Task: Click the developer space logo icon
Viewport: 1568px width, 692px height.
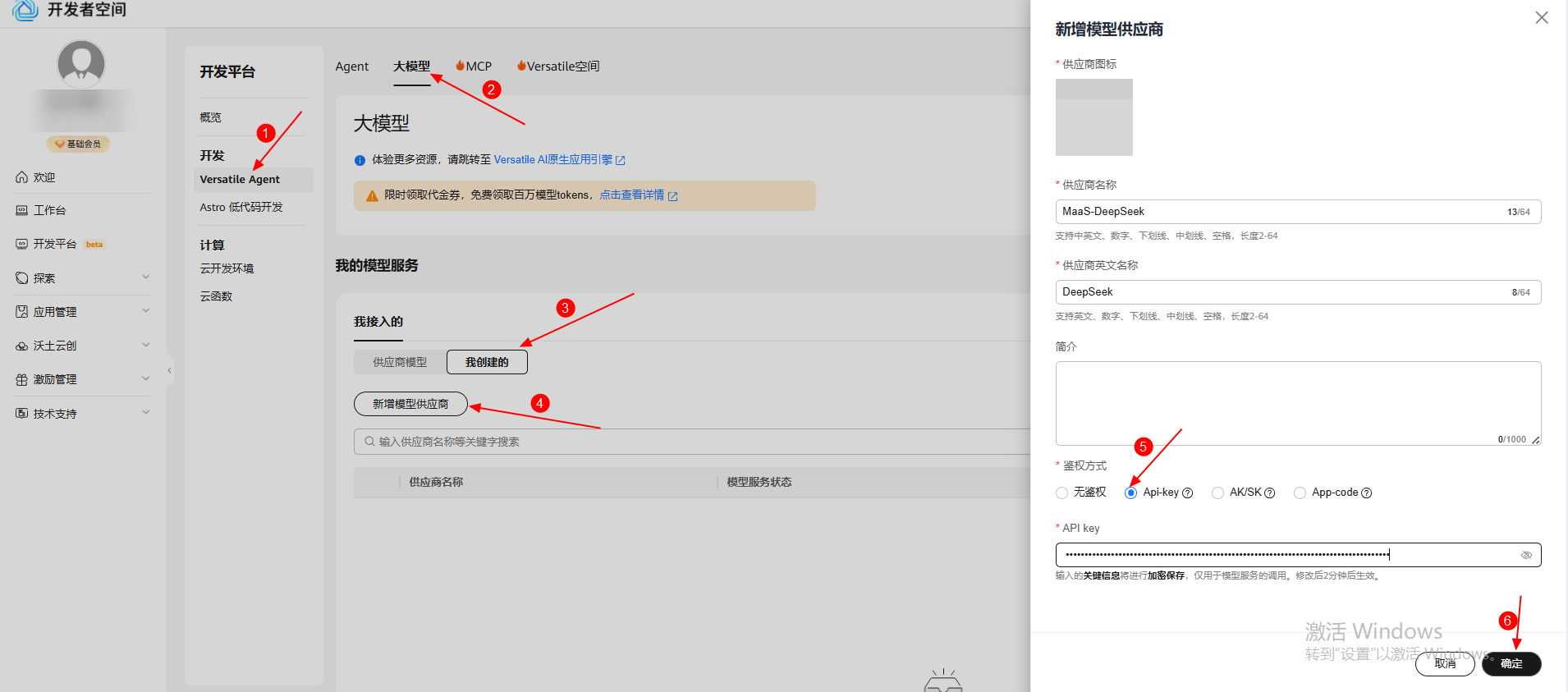Action: click(x=25, y=10)
